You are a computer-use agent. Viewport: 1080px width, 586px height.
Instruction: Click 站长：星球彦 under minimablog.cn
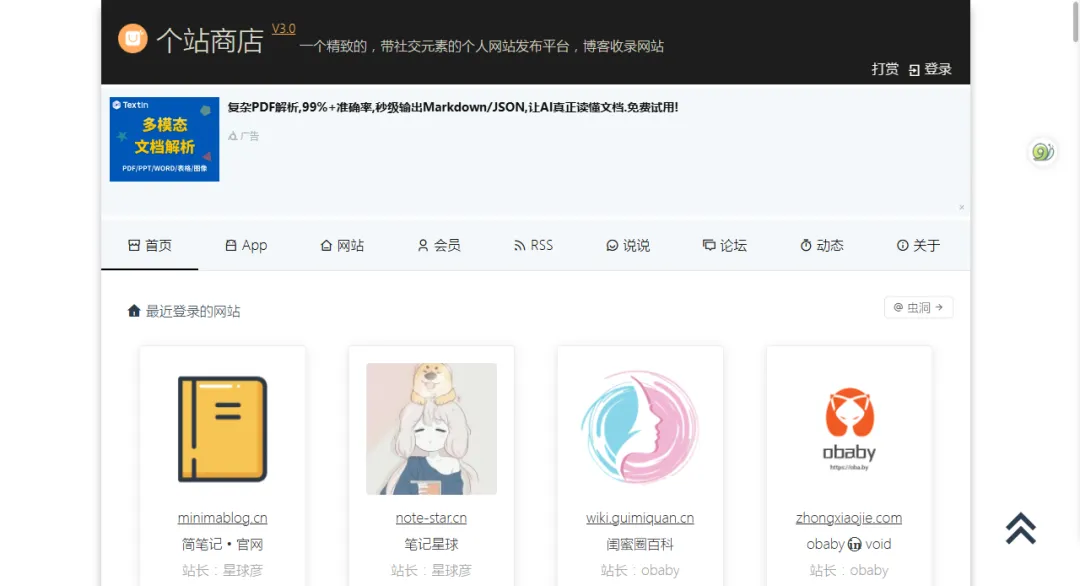pyautogui.click(x=222, y=570)
